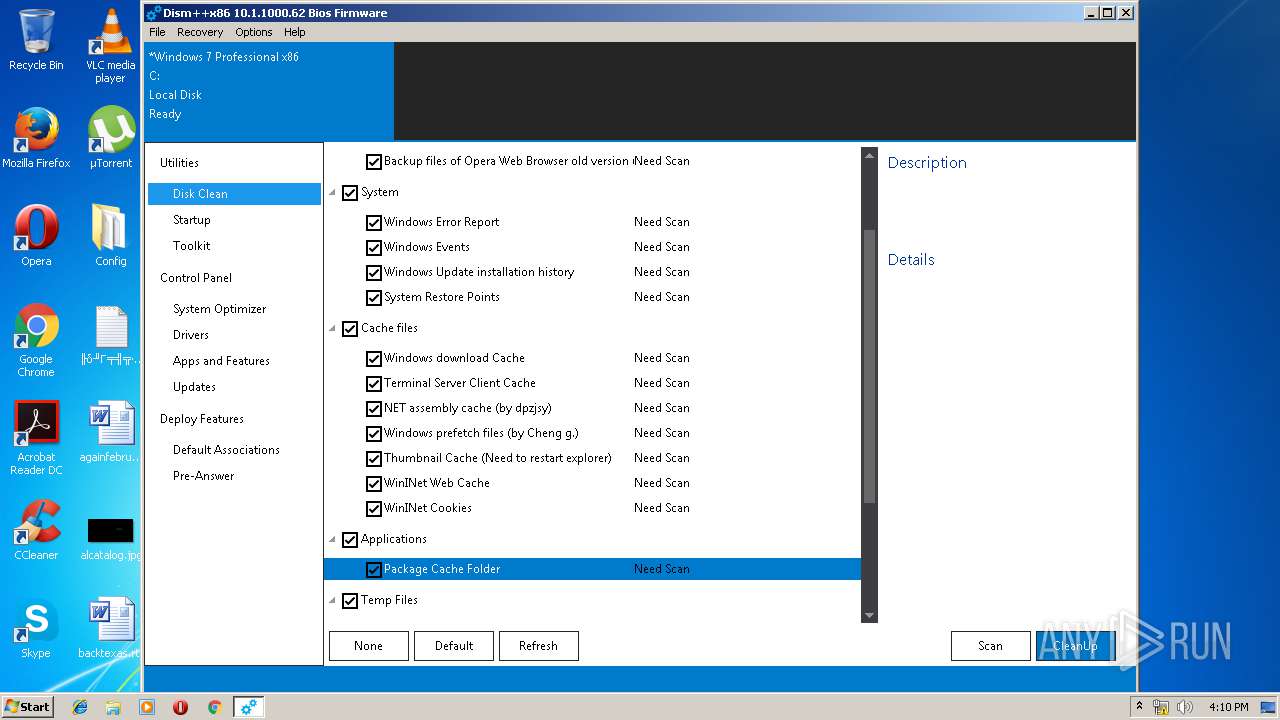Click the Scan button
Screen dimensions: 1280x720
point(991,646)
